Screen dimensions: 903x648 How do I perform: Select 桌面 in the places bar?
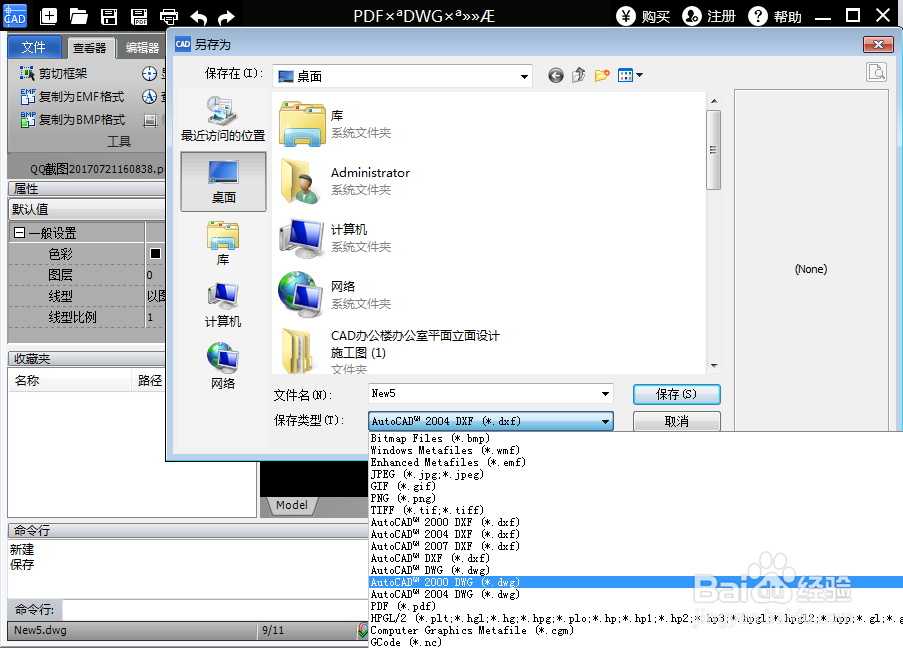(x=223, y=182)
